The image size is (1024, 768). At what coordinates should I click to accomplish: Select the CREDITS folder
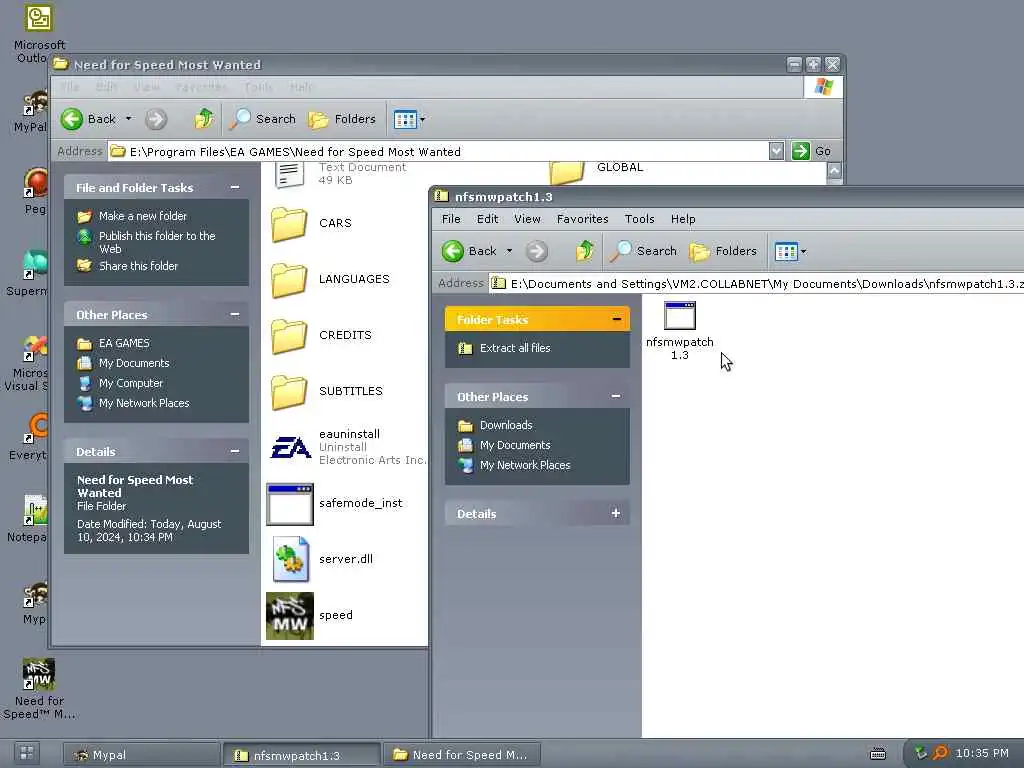point(321,336)
